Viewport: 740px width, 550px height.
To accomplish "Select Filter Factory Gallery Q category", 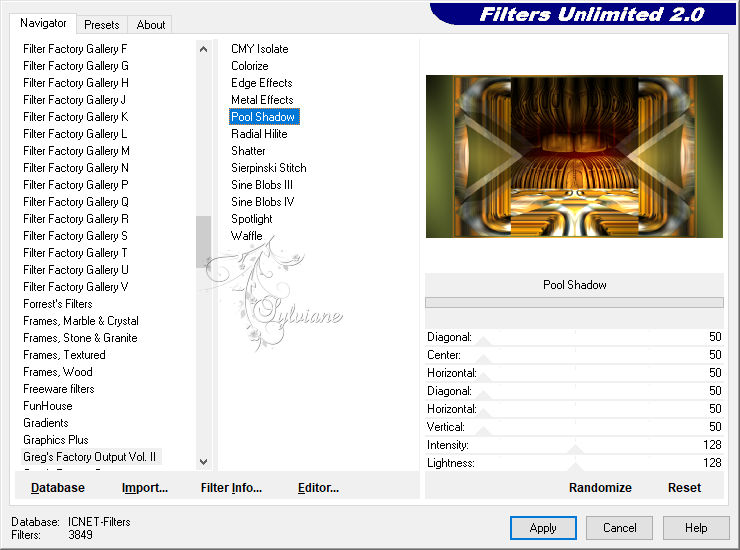I will [x=76, y=202].
